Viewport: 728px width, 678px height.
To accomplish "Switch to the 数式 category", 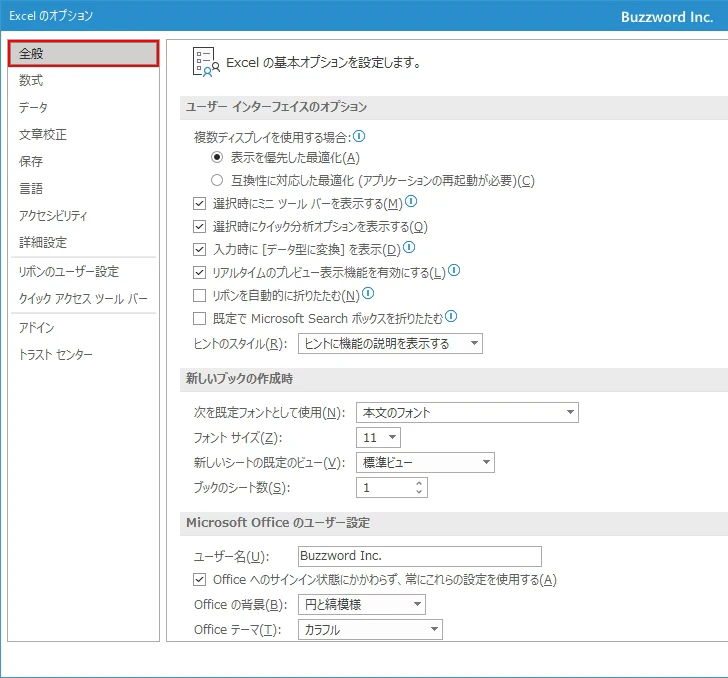I will click(31, 81).
